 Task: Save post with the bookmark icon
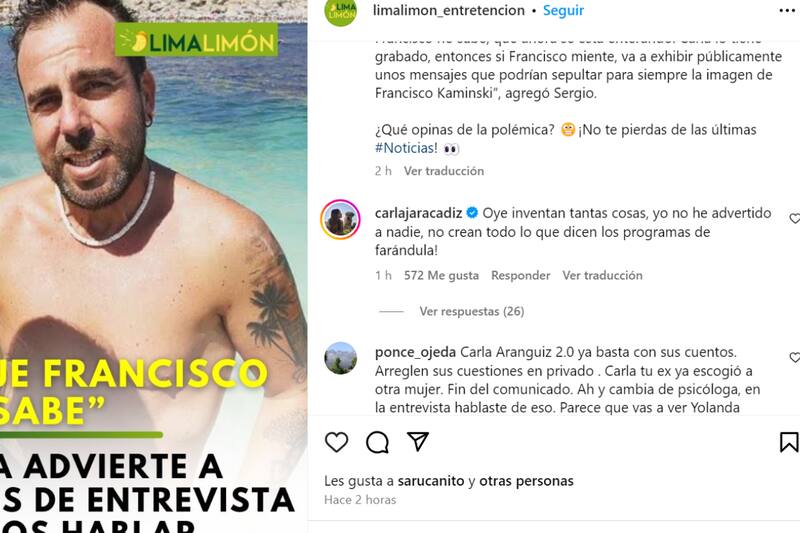(x=789, y=442)
